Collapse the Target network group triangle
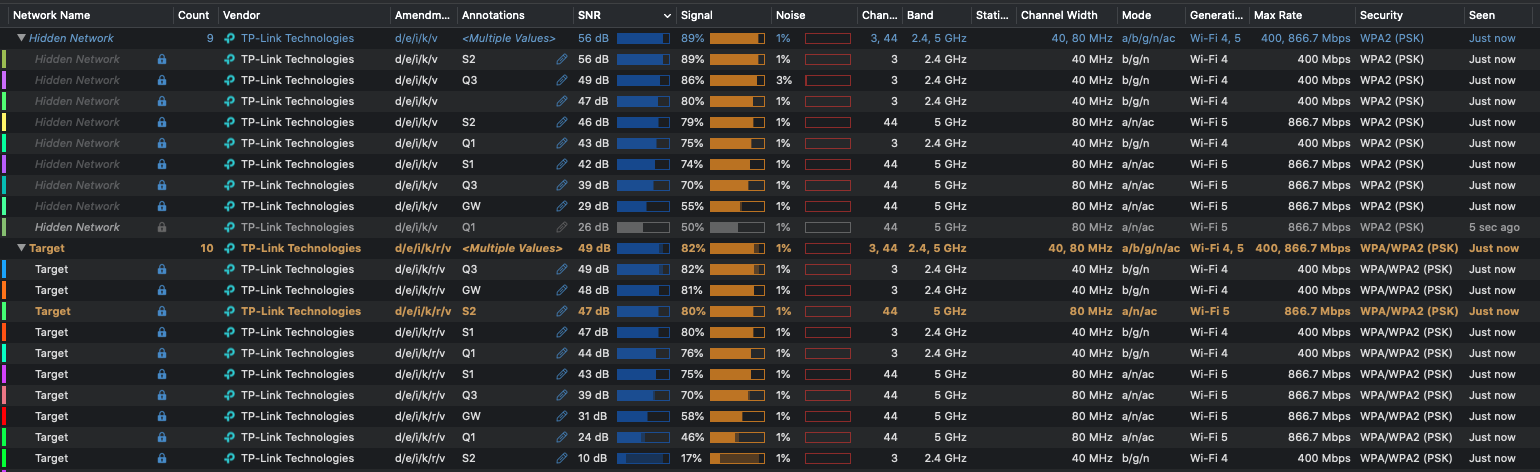Viewport: 1540px width, 472px height. [21, 248]
